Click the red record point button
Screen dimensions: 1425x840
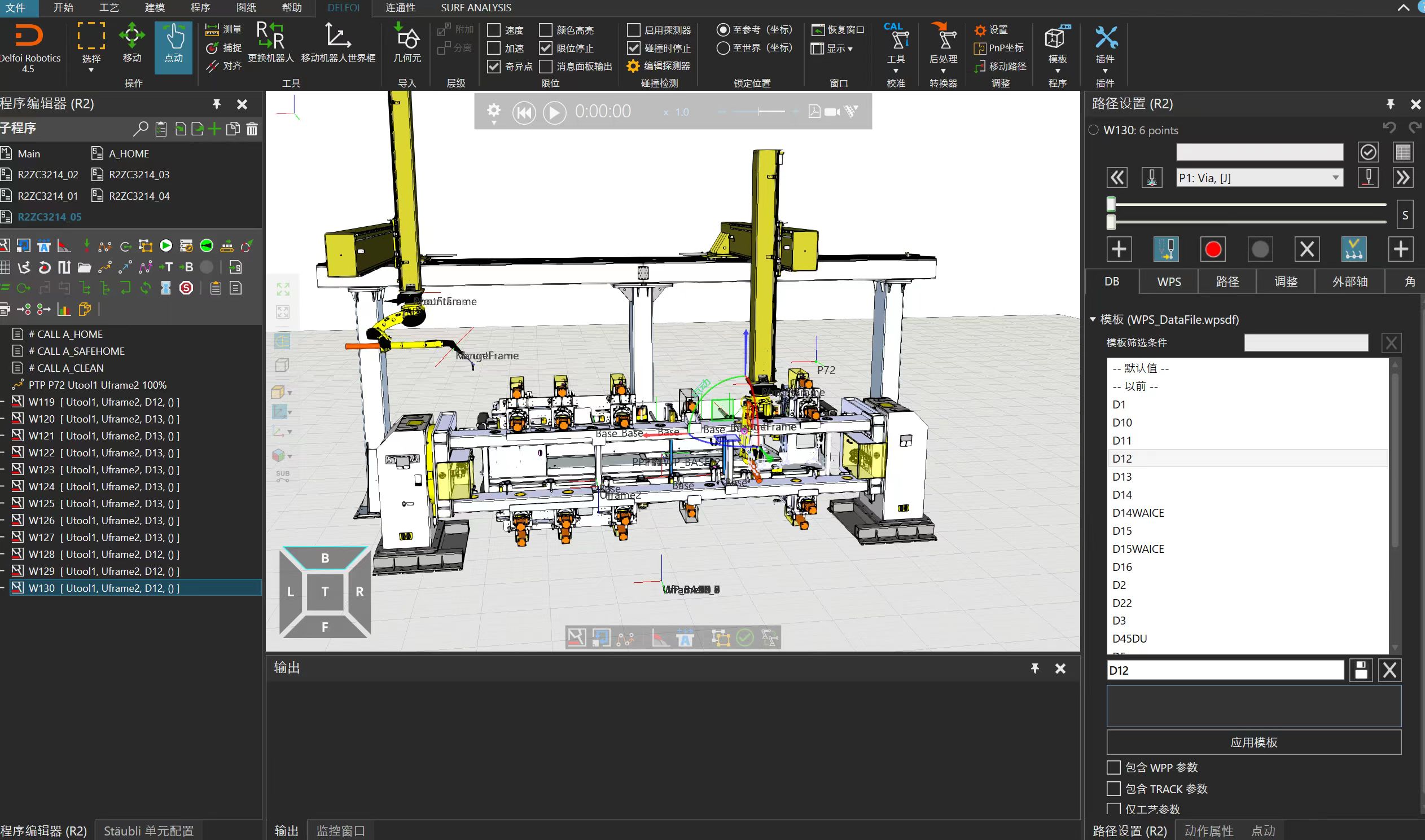pos(1213,249)
